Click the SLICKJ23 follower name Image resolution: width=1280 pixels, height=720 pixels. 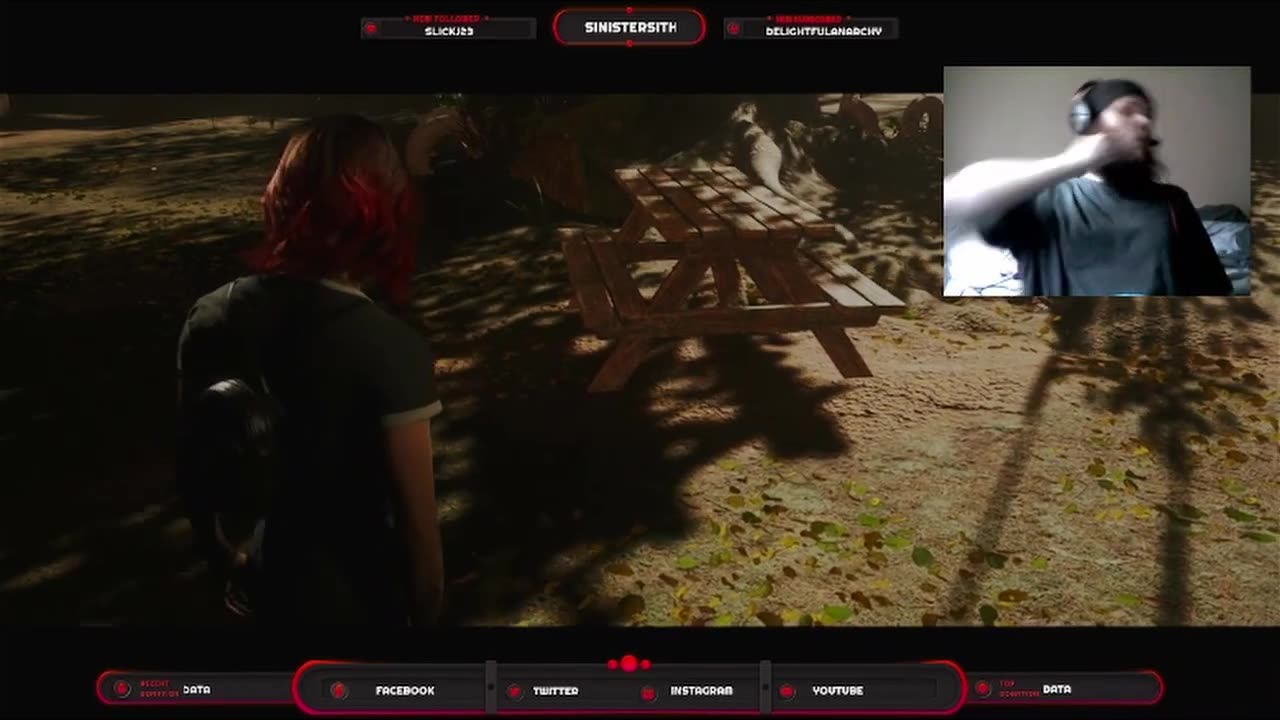(449, 32)
